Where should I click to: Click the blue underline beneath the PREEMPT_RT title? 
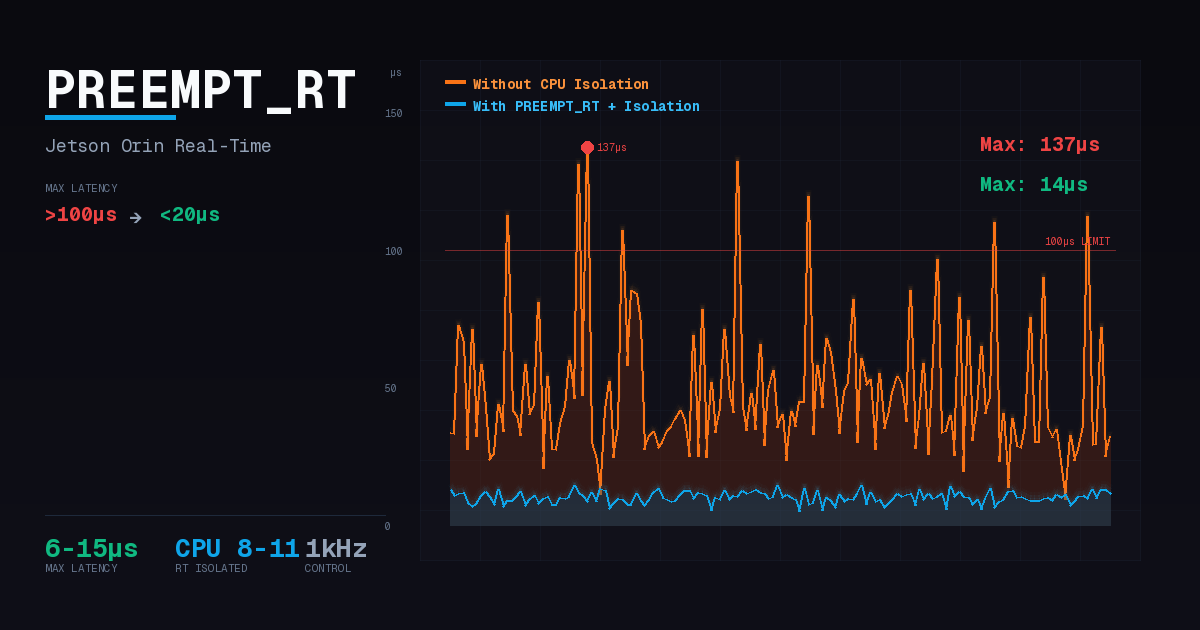pos(110,118)
